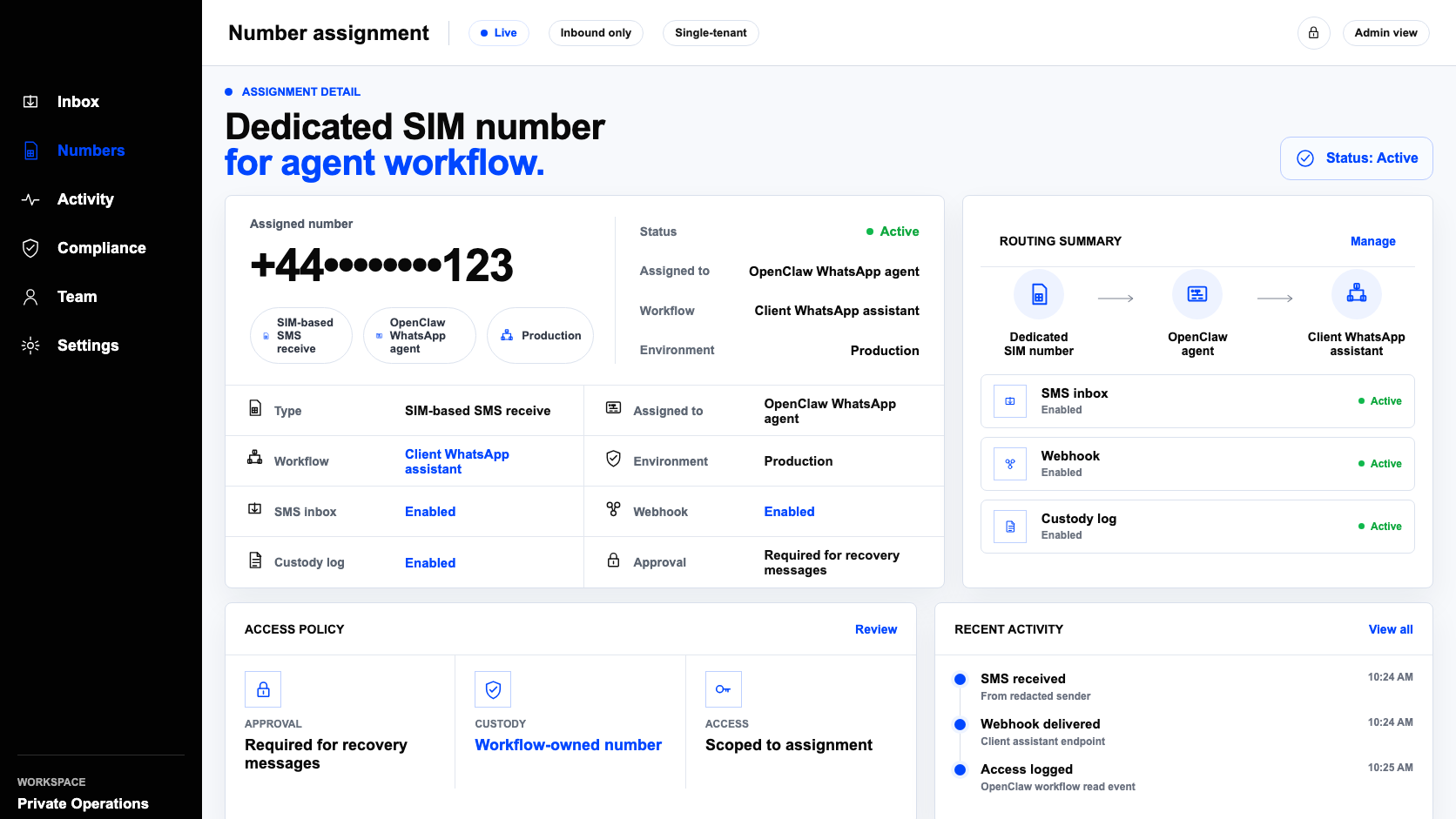Viewport: 1456px width, 819px height.
Task: Click the Environment row shield icon
Action: [614, 459]
